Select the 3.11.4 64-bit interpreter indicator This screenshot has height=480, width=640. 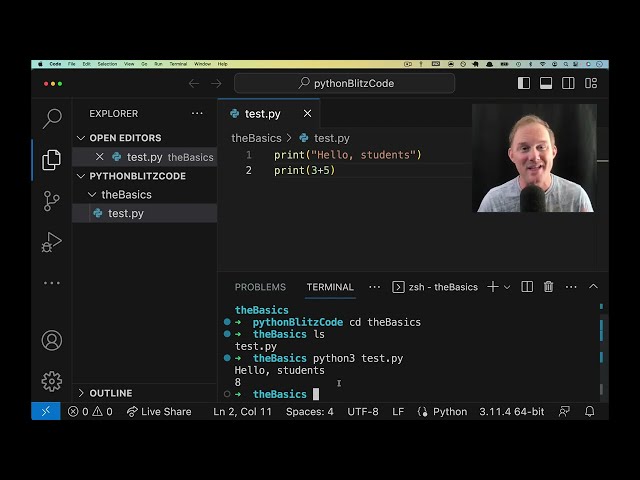point(512,411)
